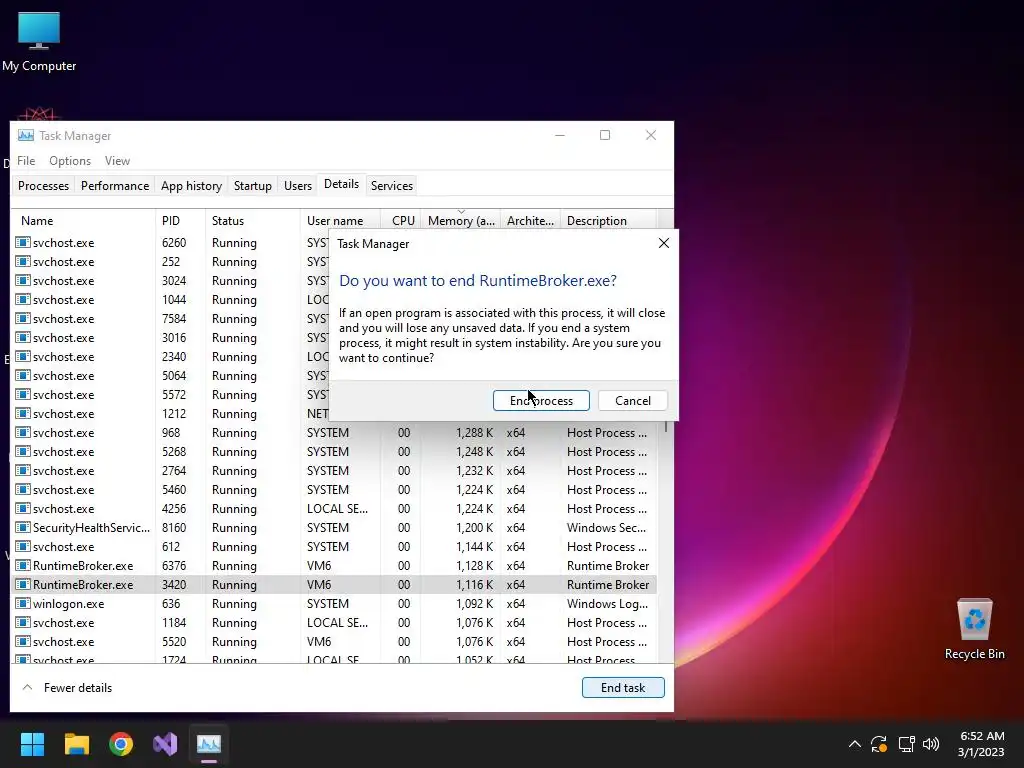Image resolution: width=1024 pixels, height=768 pixels.
Task: Close the RuntimeBroker confirmation dialog
Action: (x=664, y=243)
